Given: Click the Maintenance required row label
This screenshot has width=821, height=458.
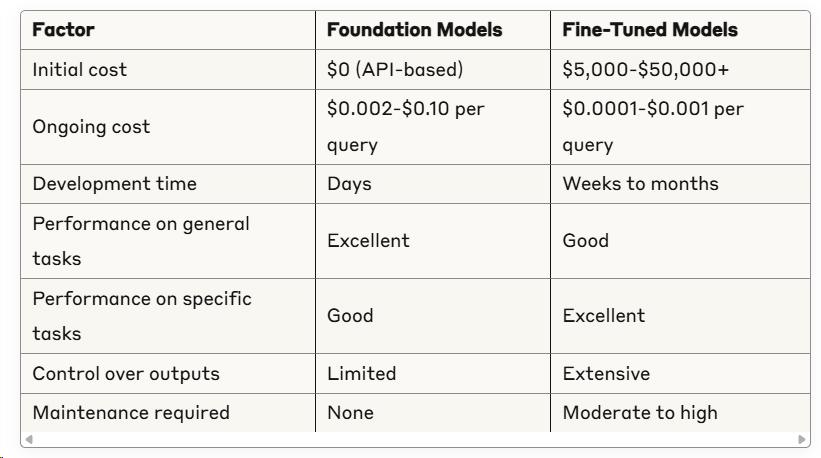Looking at the screenshot, I should [x=131, y=413].
